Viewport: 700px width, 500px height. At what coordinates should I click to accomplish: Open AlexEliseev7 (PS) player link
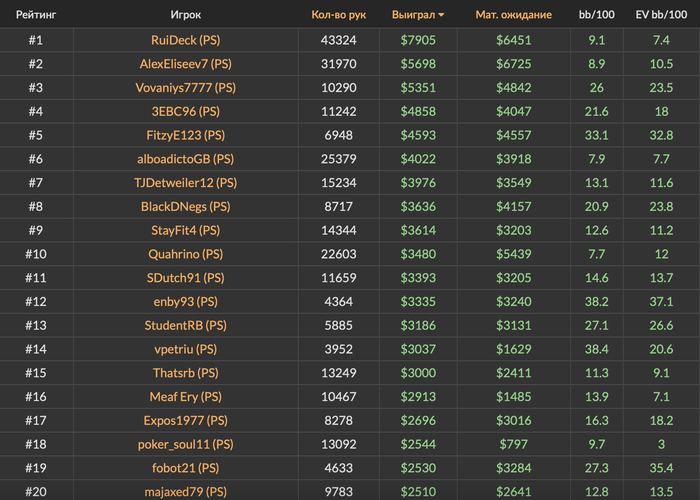[x=185, y=64]
